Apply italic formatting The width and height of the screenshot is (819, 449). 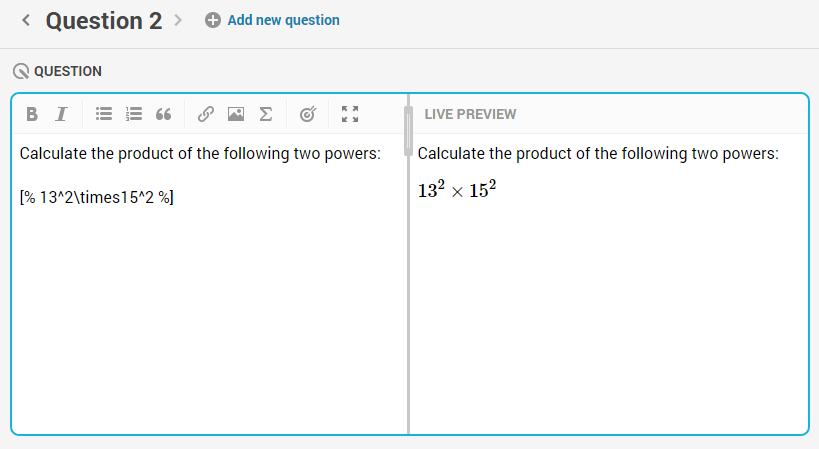click(x=61, y=114)
